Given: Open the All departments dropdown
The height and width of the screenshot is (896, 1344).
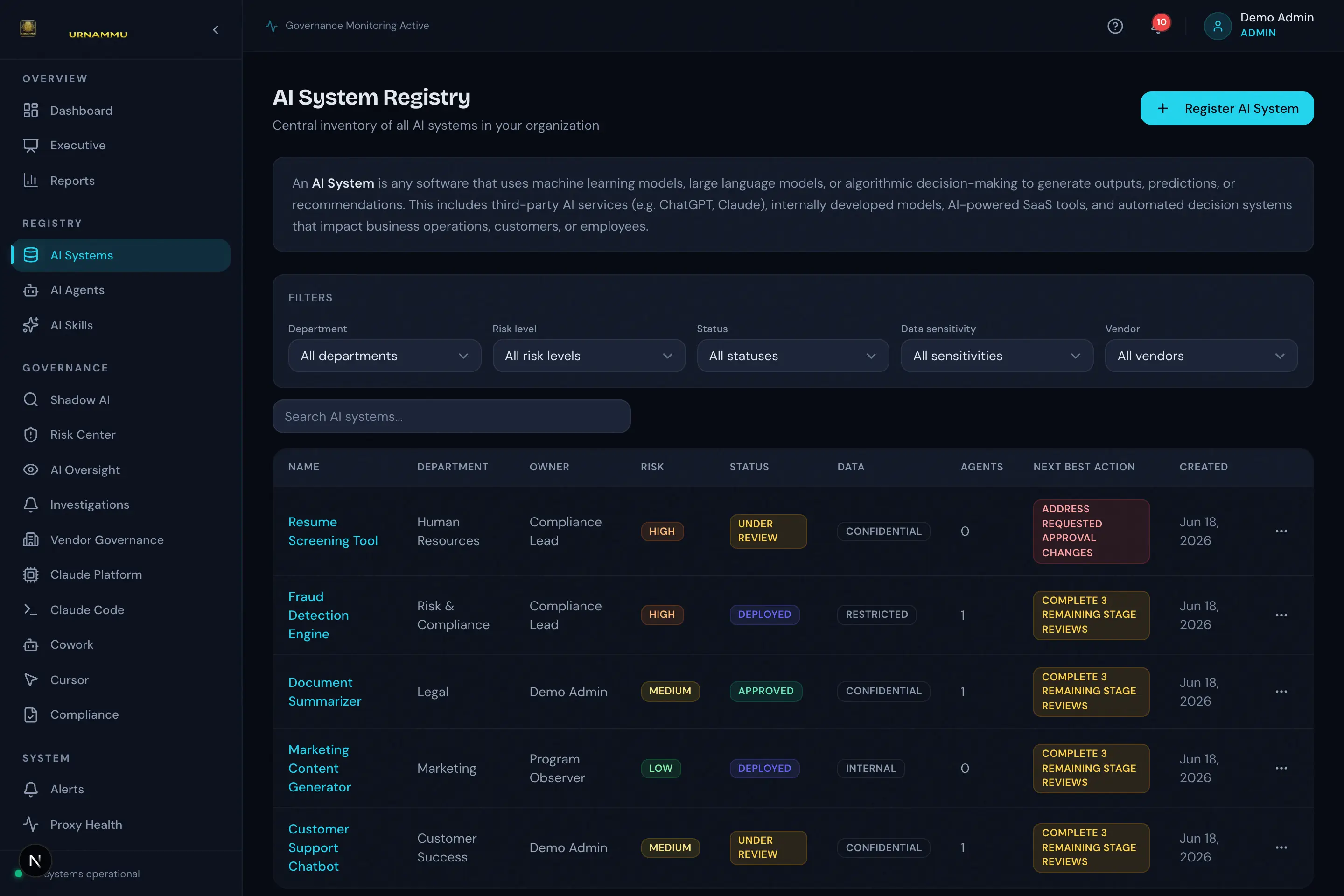Looking at the screenshot, I should (x=385, y=356).
